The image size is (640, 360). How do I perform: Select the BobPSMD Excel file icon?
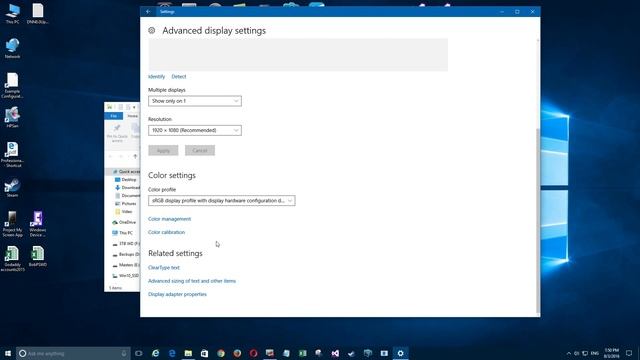point(38,256)
